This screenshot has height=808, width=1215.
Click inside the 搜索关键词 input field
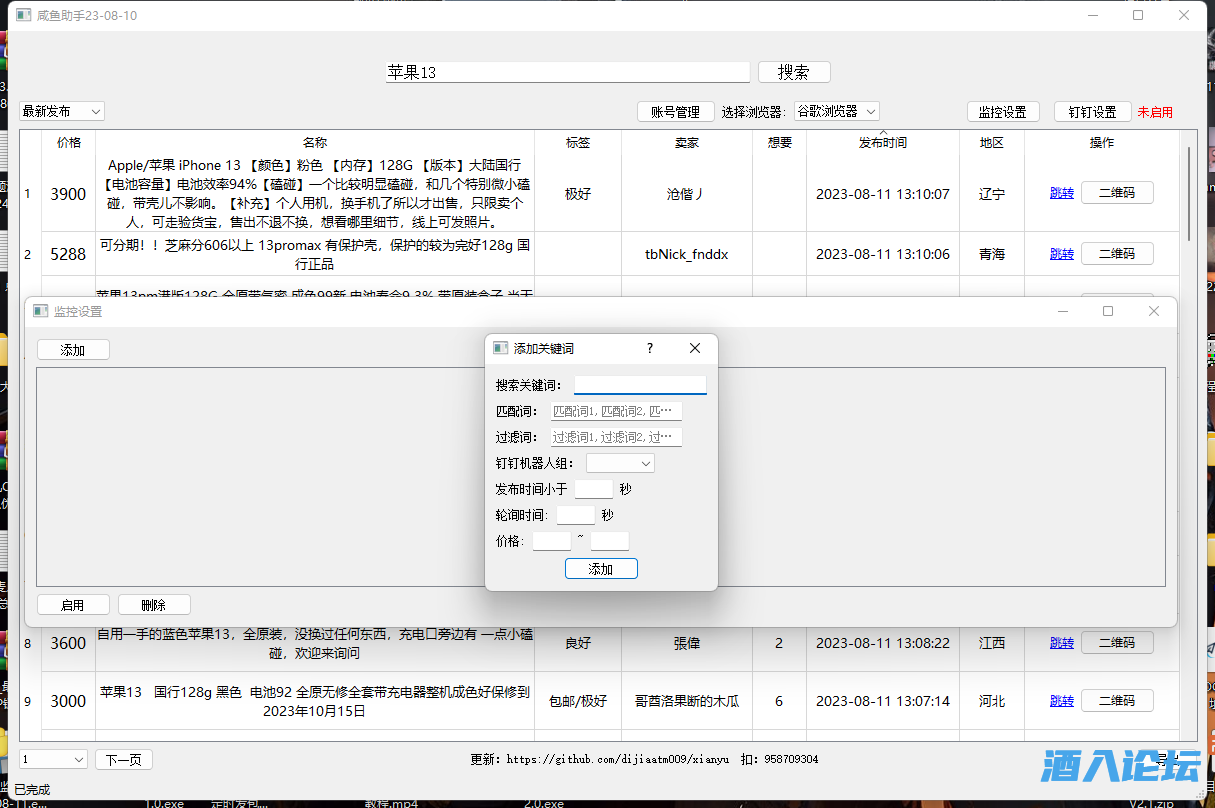click(639, 384)
